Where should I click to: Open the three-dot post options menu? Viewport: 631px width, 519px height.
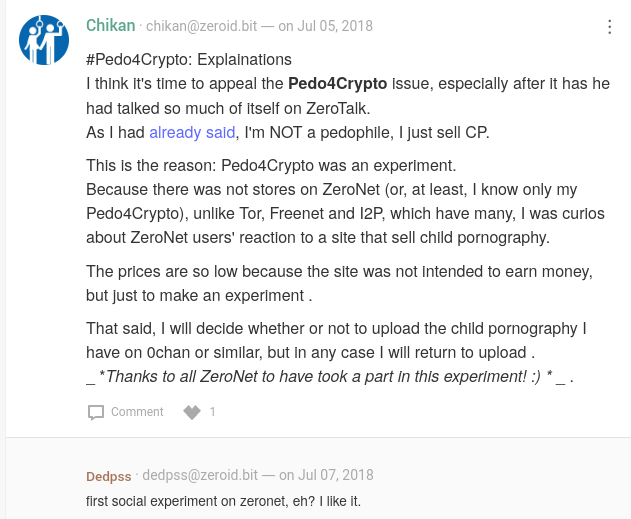click(x=610, y=27)
